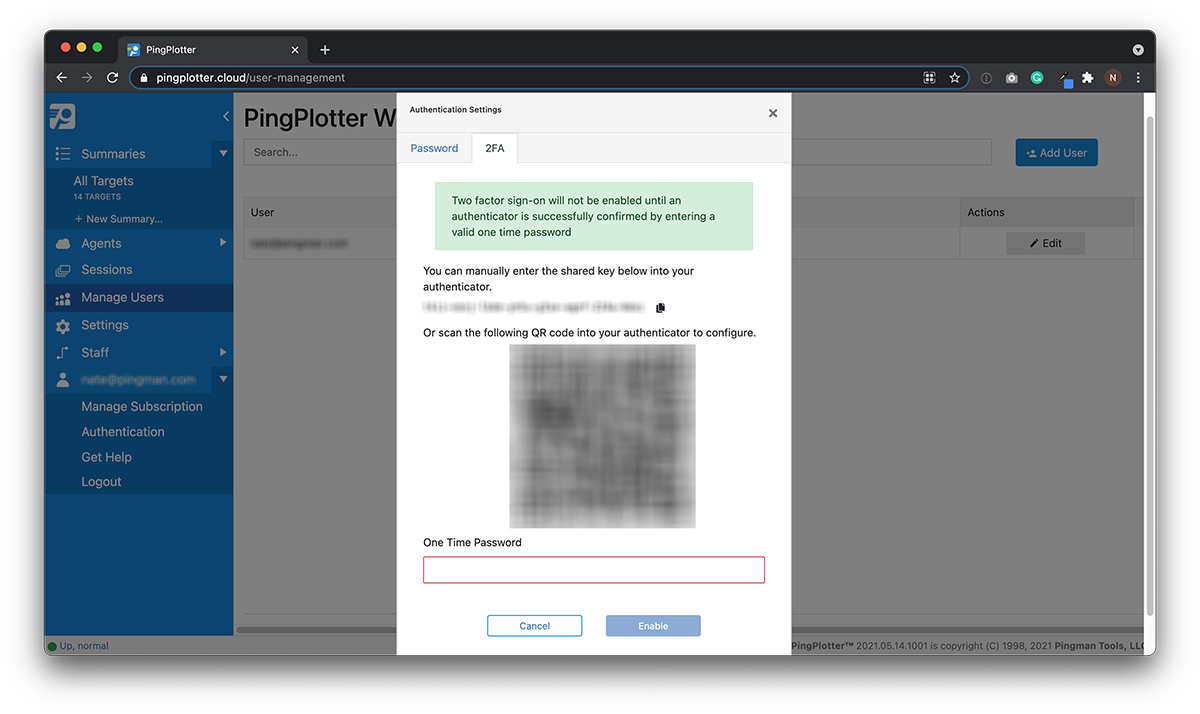Viewport: 1200px width, 714px height.
Task: Click the Grammarly extension icon
Action: [1037, 78]
